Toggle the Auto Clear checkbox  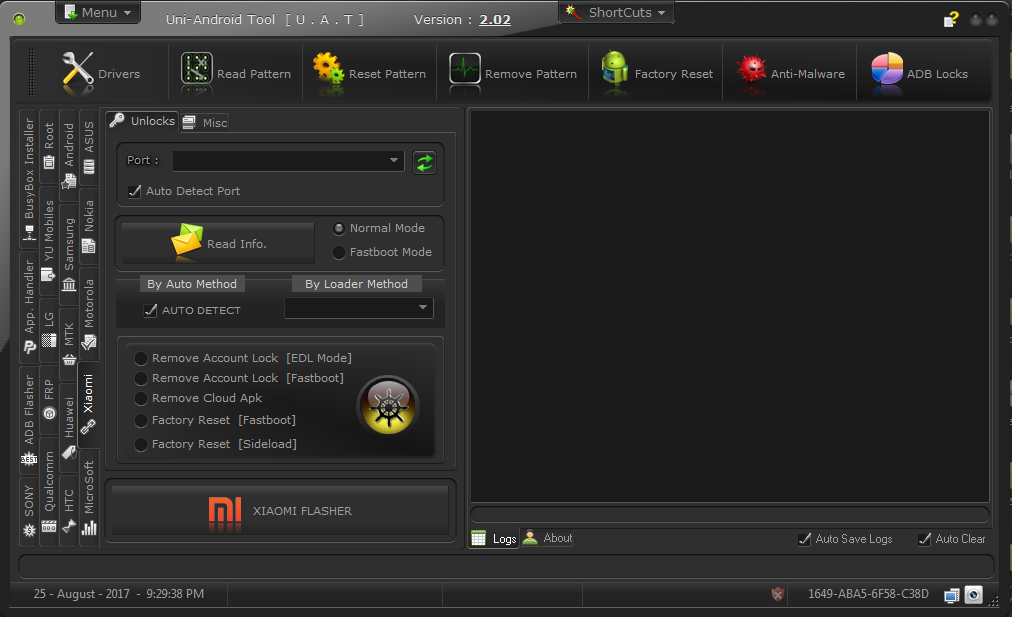pos(924,539)
